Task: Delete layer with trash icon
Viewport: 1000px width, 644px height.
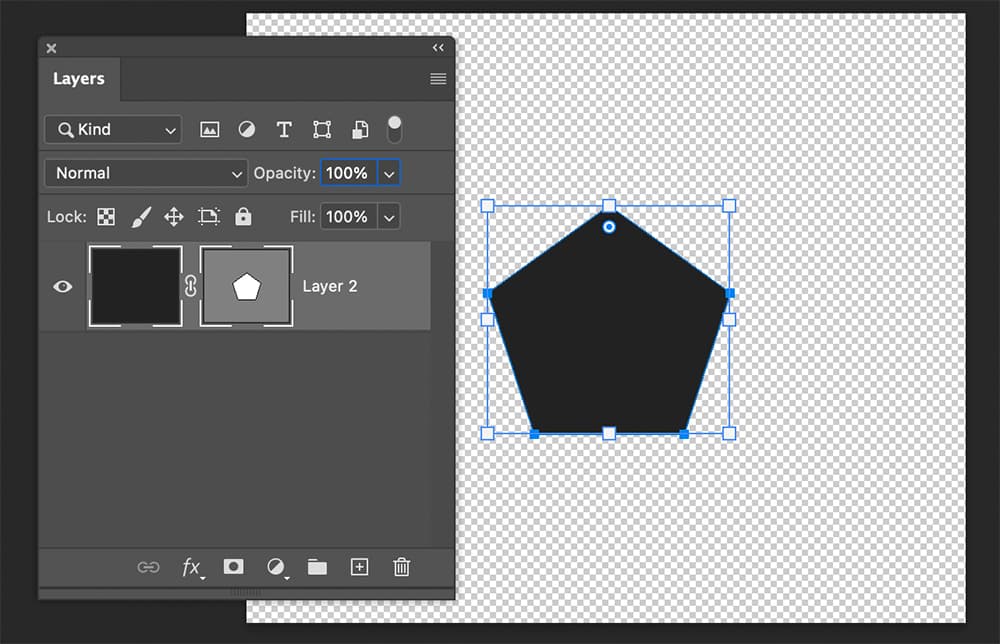Action: click(401, 566)
